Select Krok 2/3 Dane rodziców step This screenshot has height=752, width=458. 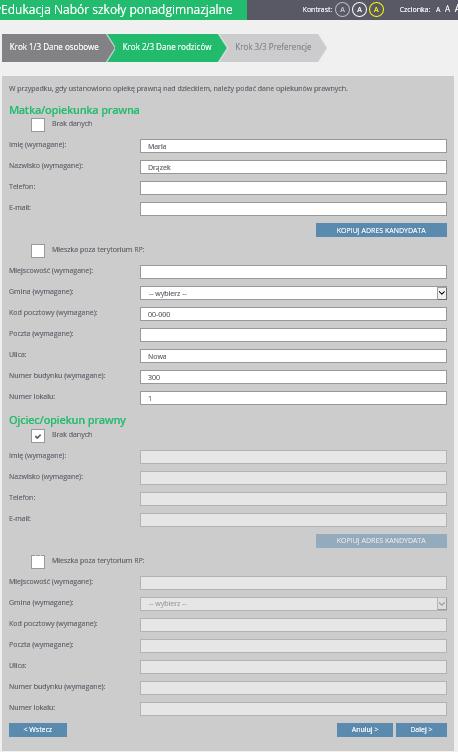click(x=167, y=47)
